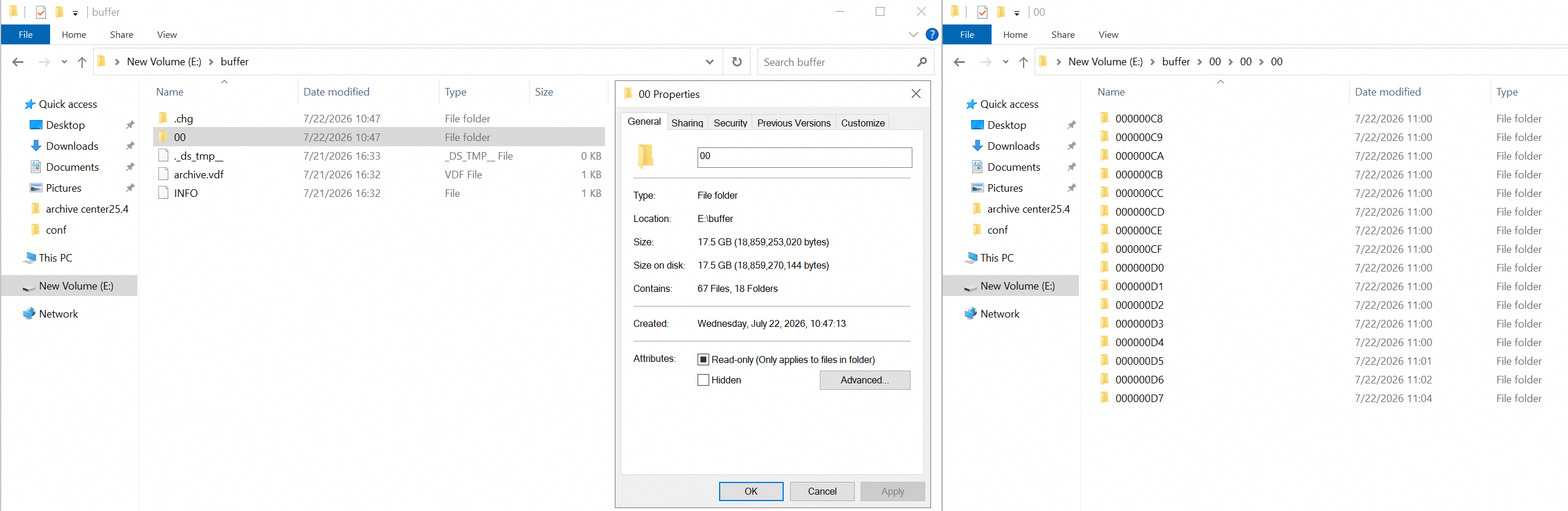
Task: Toggle the Read-only attribute checkbox
Action: click(703, 360)
